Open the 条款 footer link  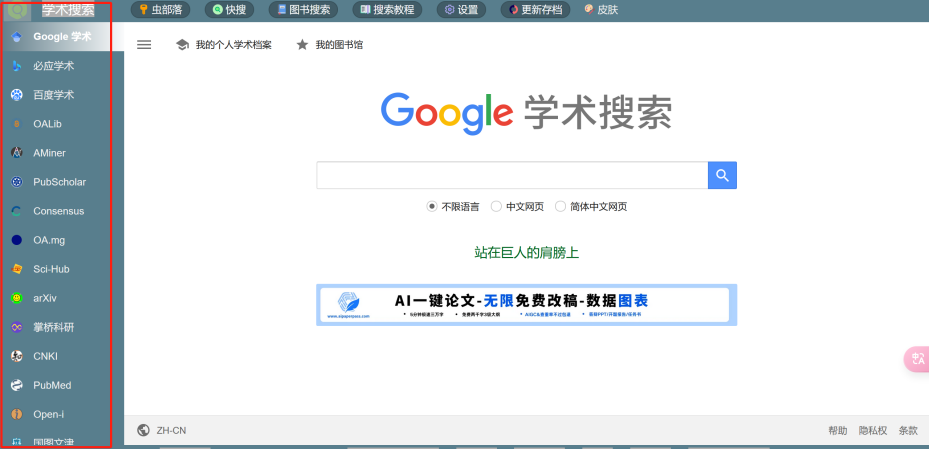[x=908, y=431]
